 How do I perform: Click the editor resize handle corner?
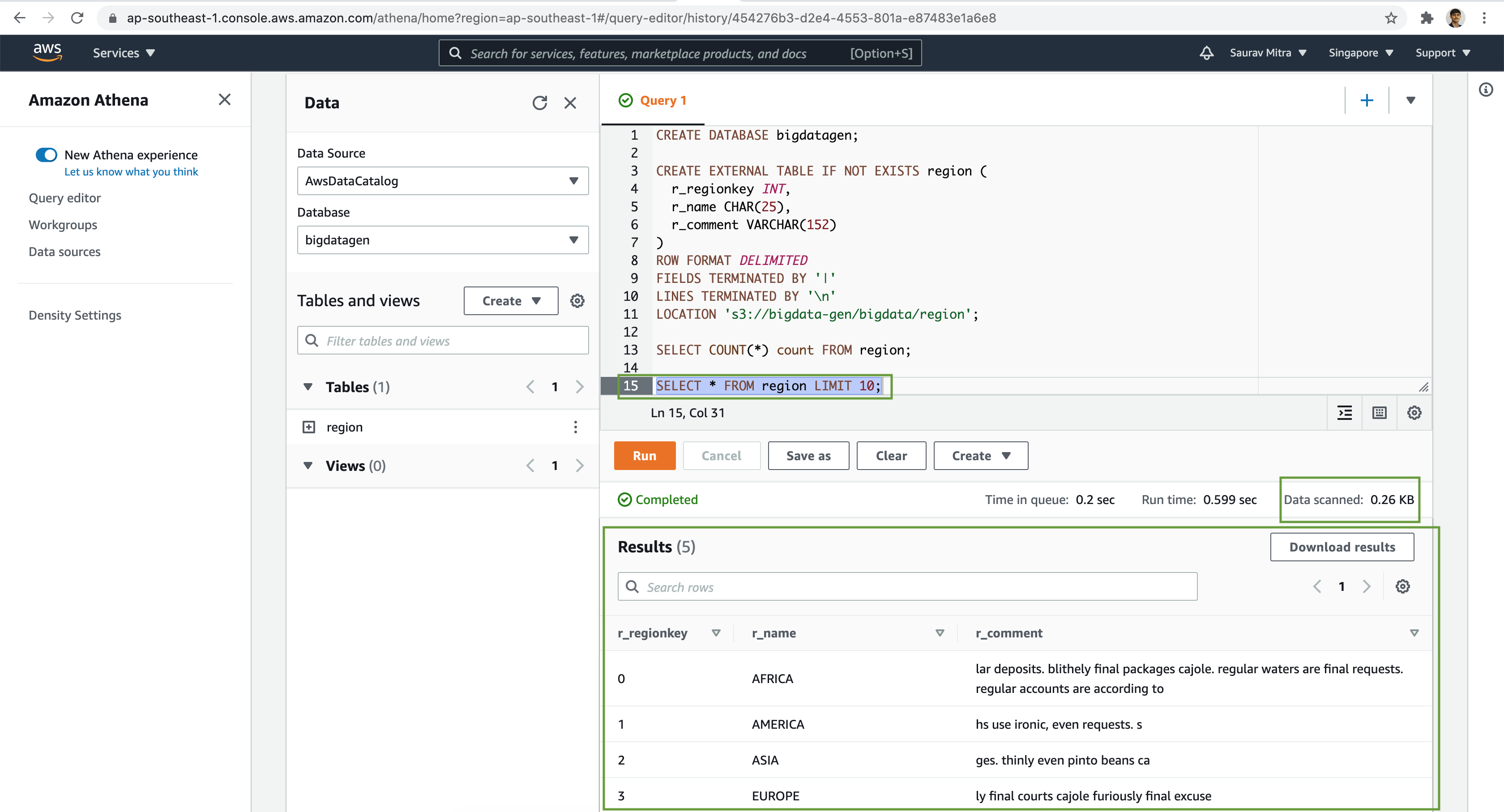click(1423, 387)
